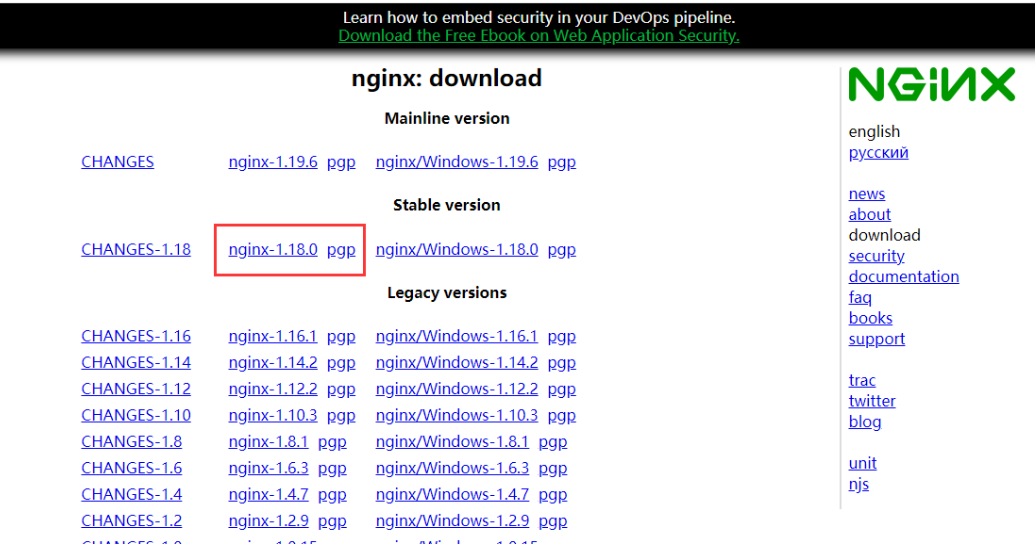Open the faq page
The image size is (1036, 544).
click(x=860, y=298)
